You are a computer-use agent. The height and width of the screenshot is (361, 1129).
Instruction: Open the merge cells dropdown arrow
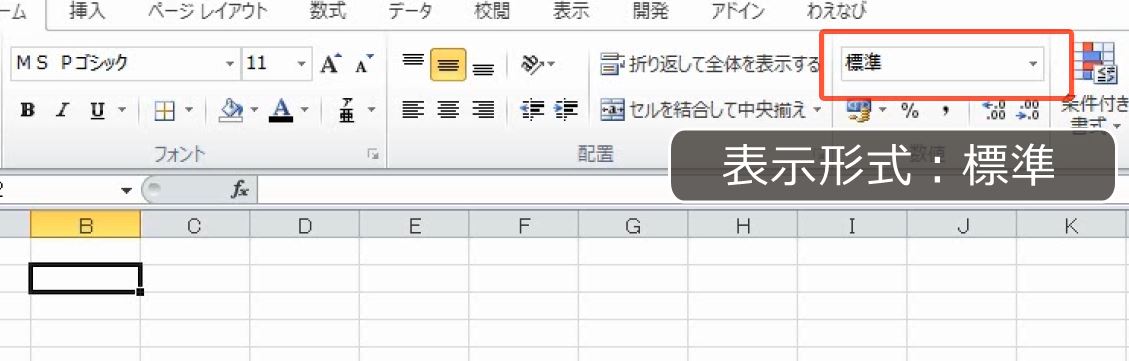click(818, 110)
